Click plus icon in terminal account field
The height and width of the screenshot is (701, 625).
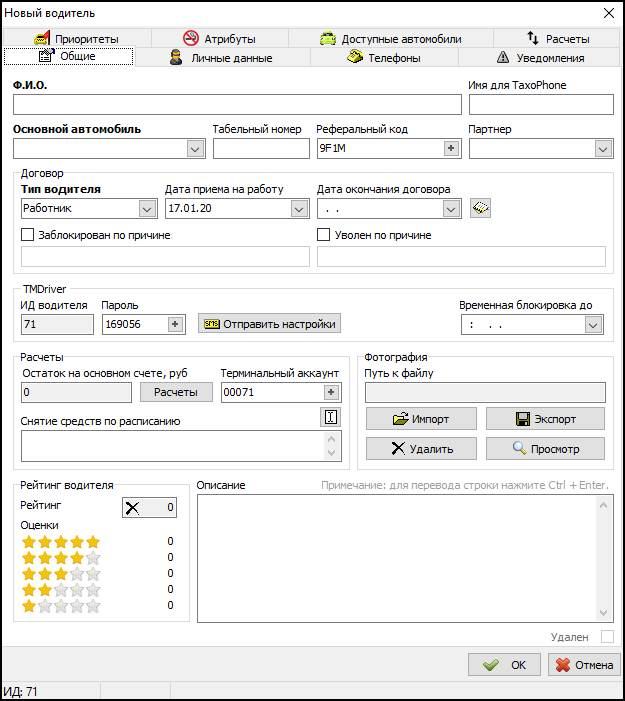(332, 393)
